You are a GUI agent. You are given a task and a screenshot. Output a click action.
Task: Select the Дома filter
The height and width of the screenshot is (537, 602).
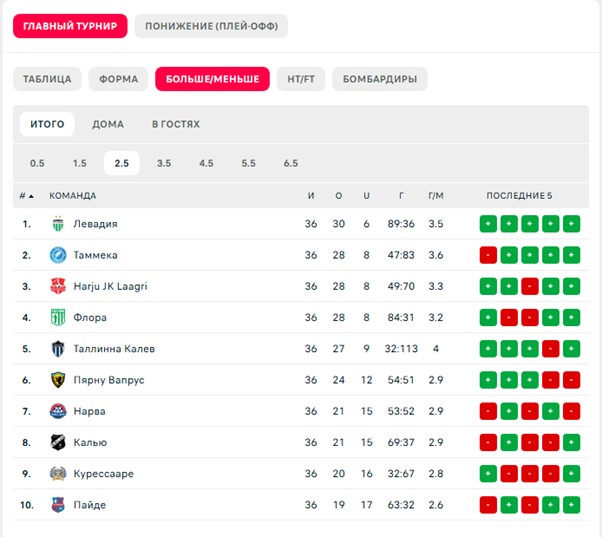[x=108, y=124]
